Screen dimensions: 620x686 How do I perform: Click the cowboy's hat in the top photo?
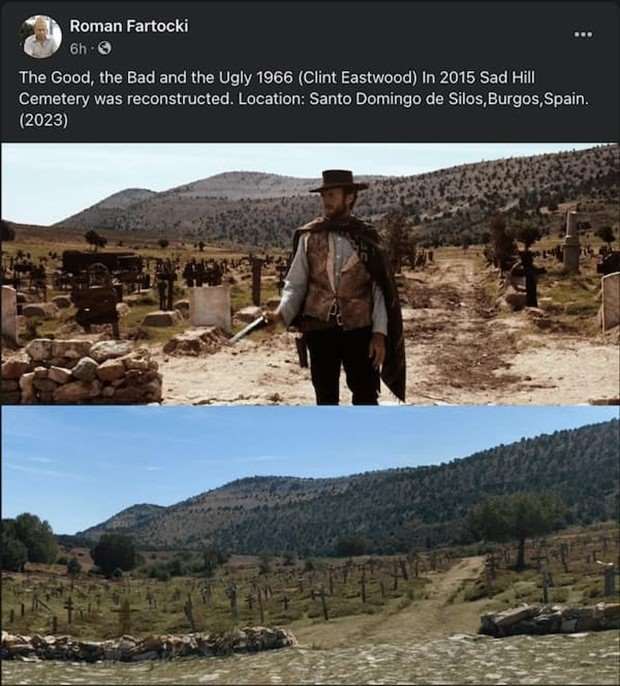point(339,181)
